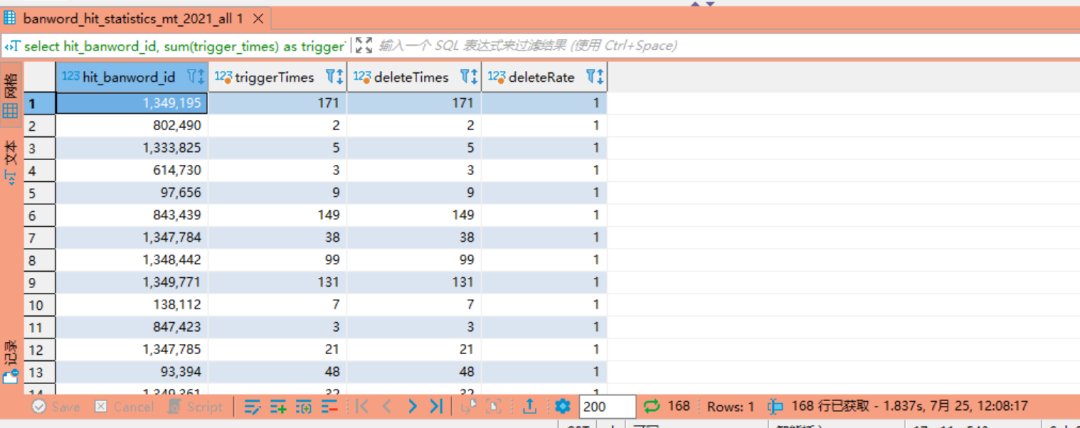
Task: Click the SQL query text in the filter bar
Action: click(183, 46)
